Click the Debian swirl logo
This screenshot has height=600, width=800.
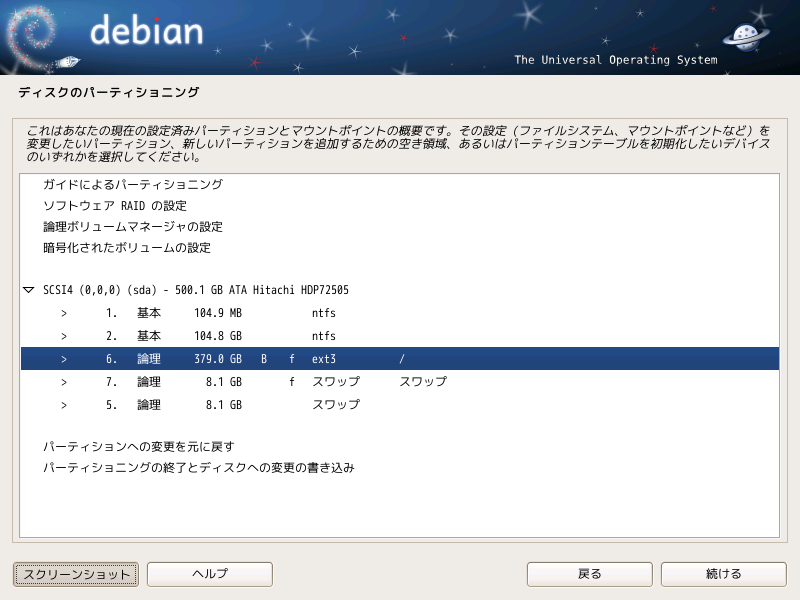pyautogui.click(x=32, y=38)
